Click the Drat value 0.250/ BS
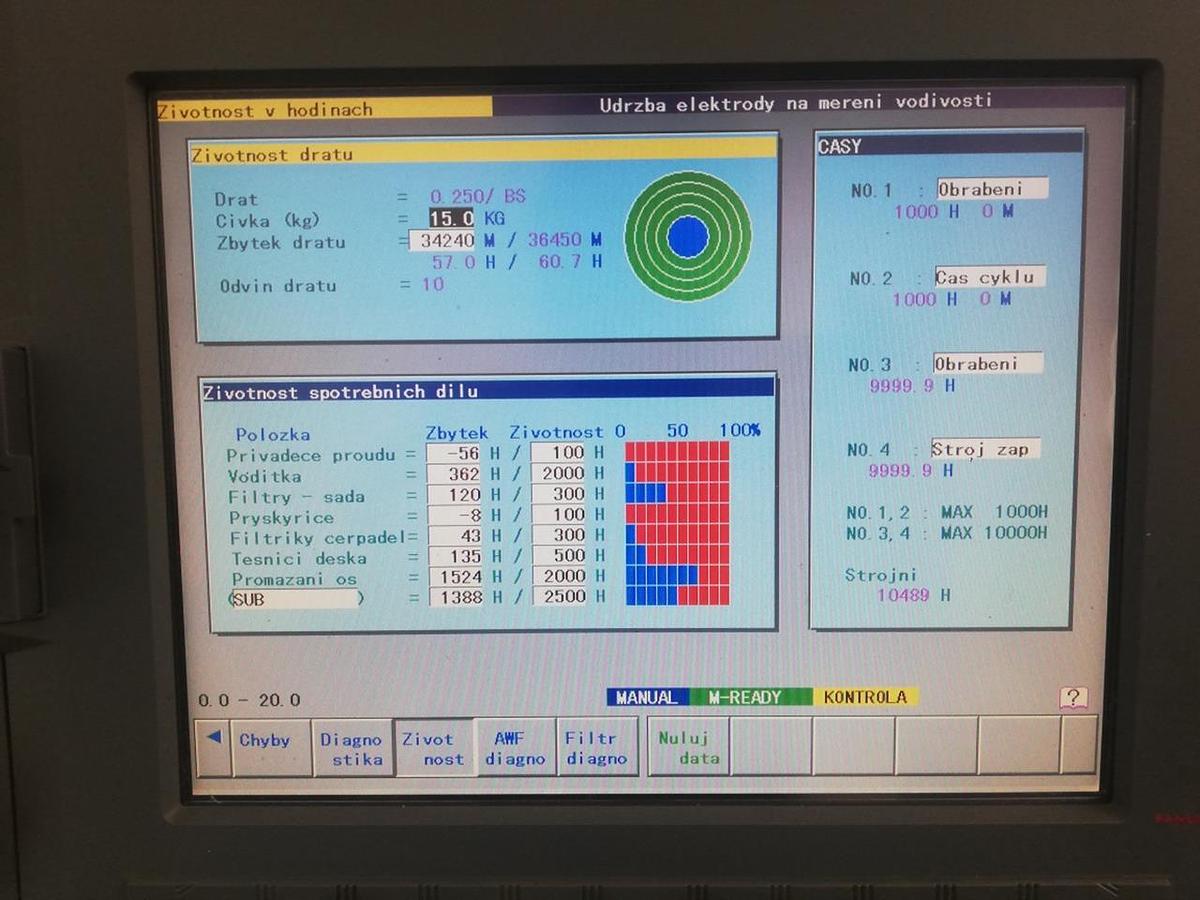 coord(478,197)
